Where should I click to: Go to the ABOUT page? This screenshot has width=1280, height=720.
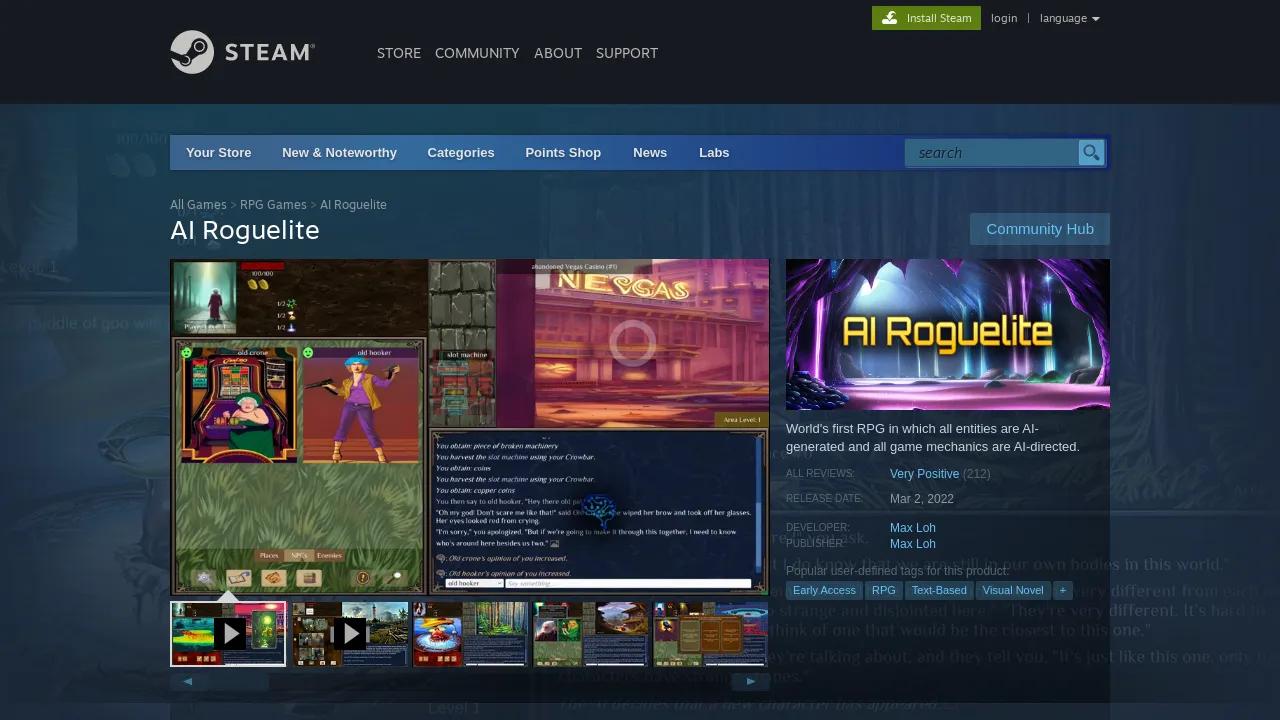(x=558, y=53)
